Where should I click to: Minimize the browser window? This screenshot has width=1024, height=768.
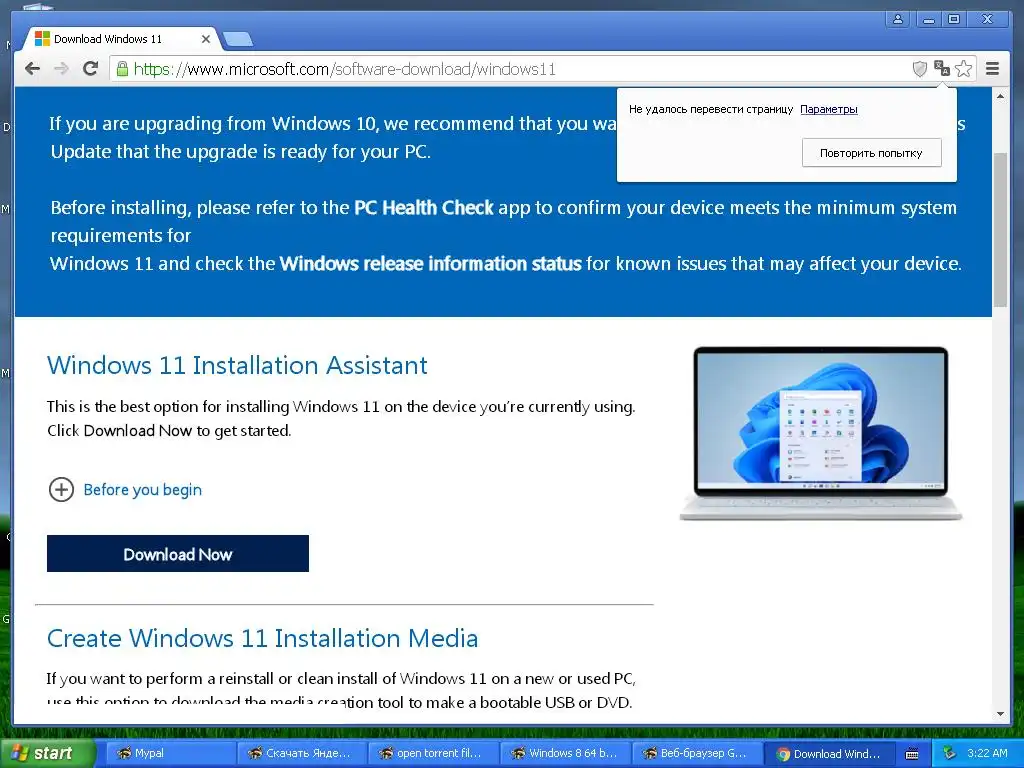pos(927,20)
